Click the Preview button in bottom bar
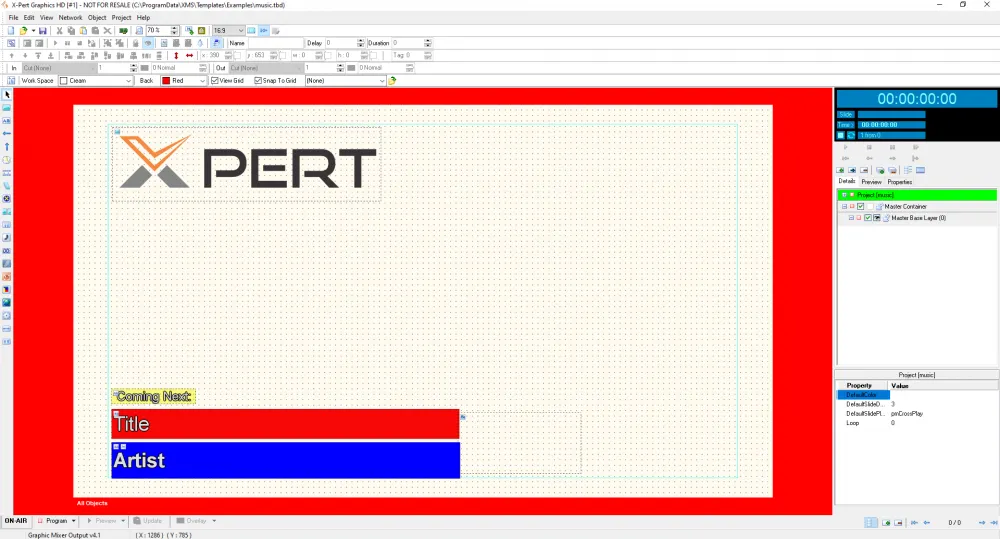 click(x=106, y=521)
